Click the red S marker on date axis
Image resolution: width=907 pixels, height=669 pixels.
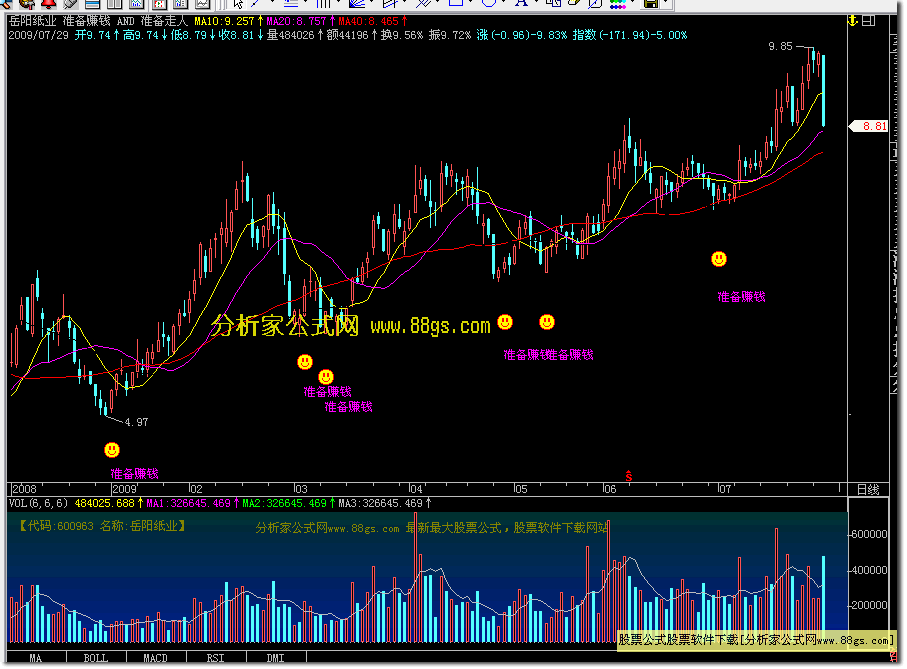tap(629, 476)
